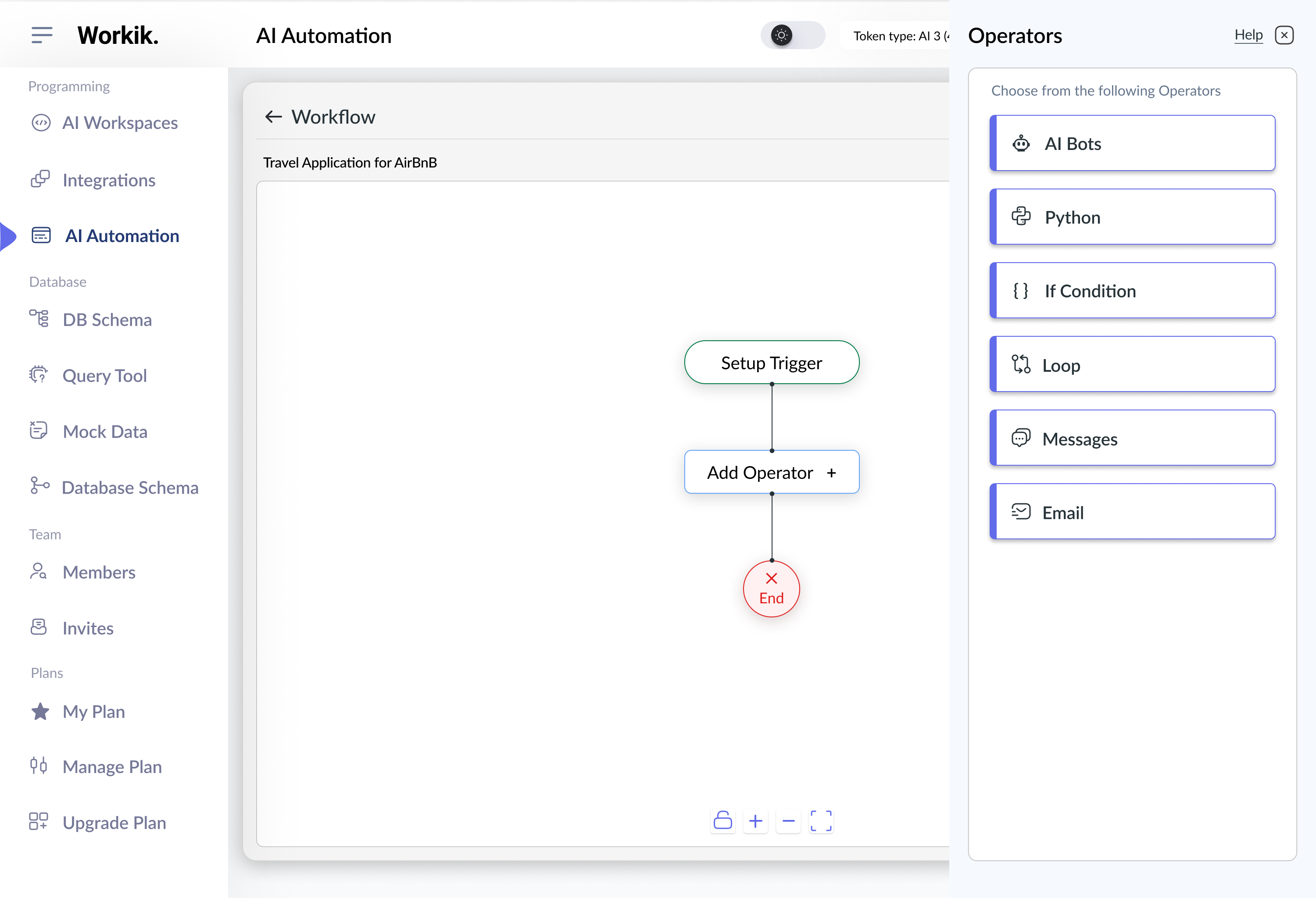Open the Query Tool section
The height and width of the screenshot is (898, 1316).
[104, 375]
